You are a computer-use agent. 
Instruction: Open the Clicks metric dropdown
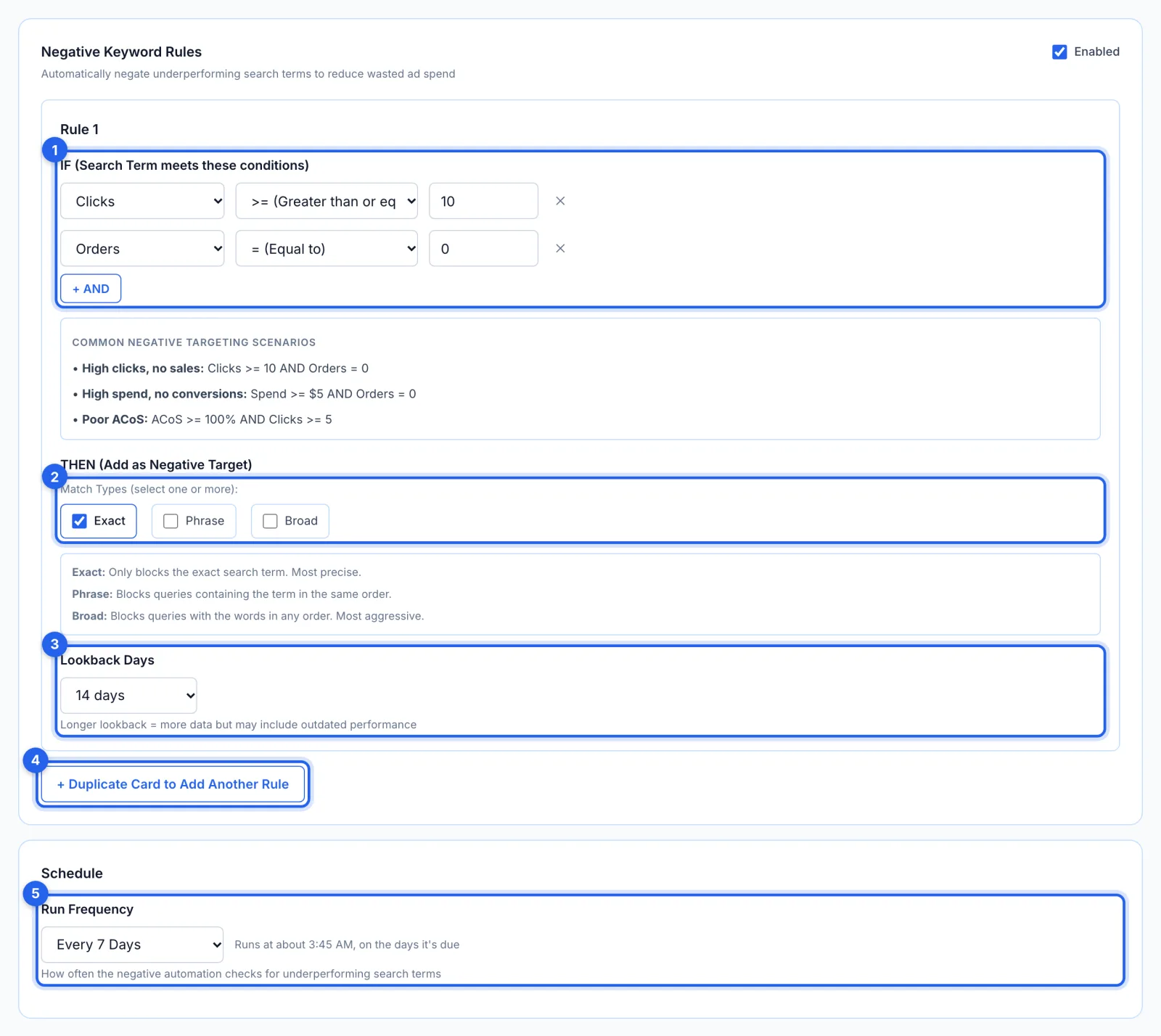pos(142,201)
